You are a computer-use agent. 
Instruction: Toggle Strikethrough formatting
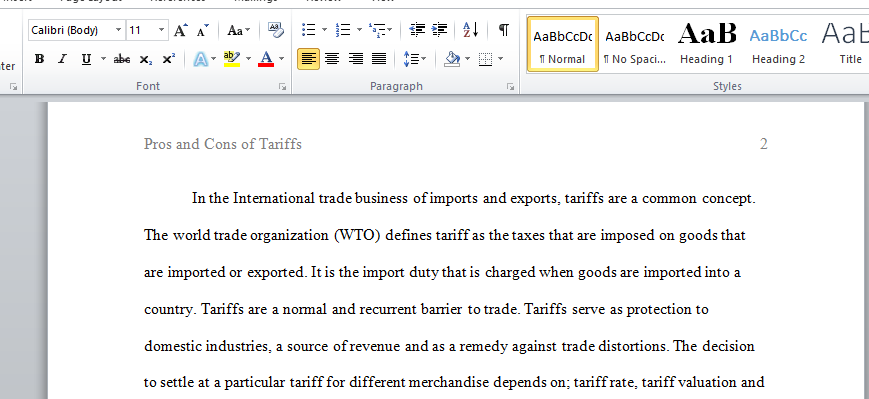click(x=121, y=59)
